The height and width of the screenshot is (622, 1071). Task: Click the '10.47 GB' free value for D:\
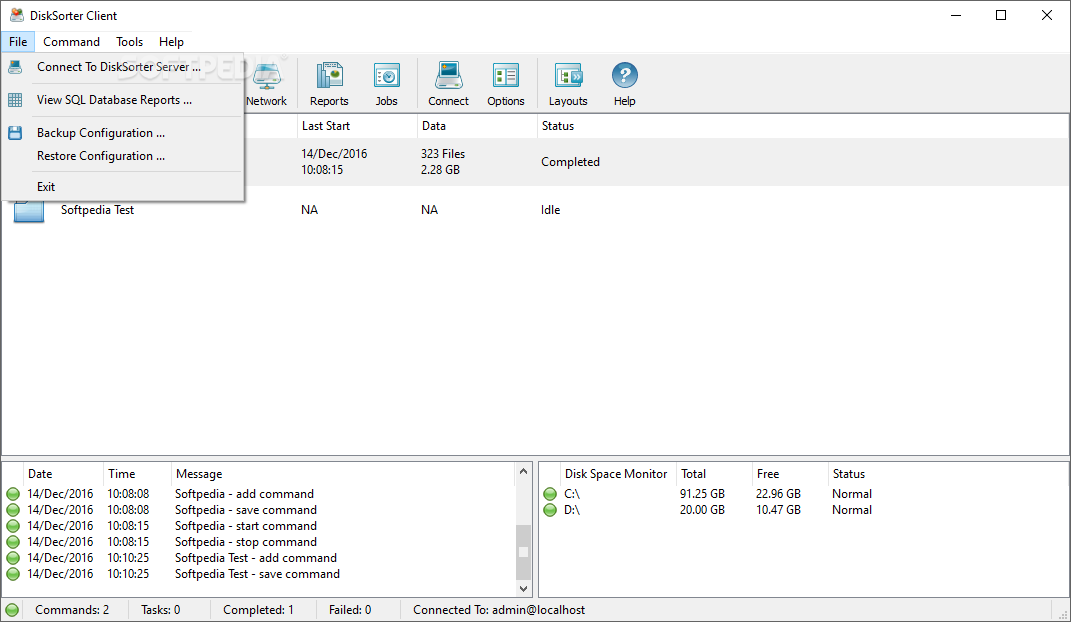click(x=778, y=510)
